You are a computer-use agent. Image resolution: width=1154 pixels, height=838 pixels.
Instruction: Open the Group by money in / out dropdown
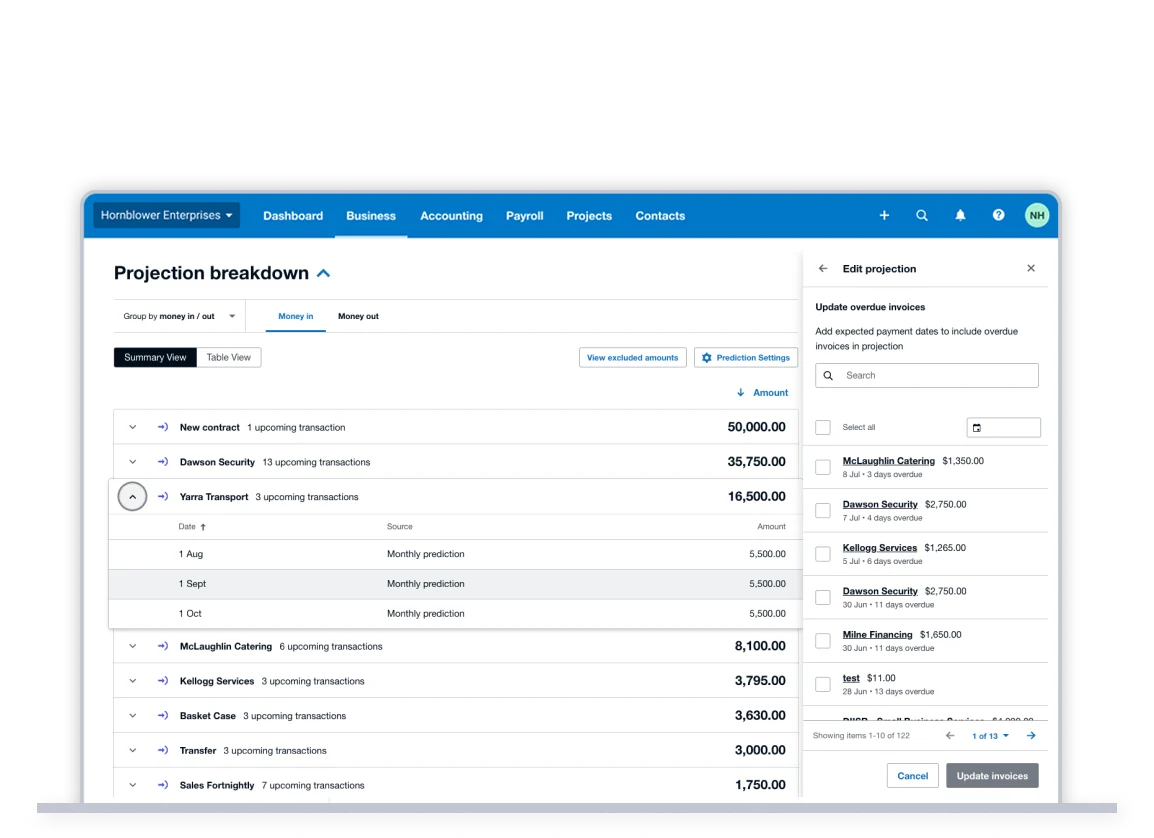point(179,316)
